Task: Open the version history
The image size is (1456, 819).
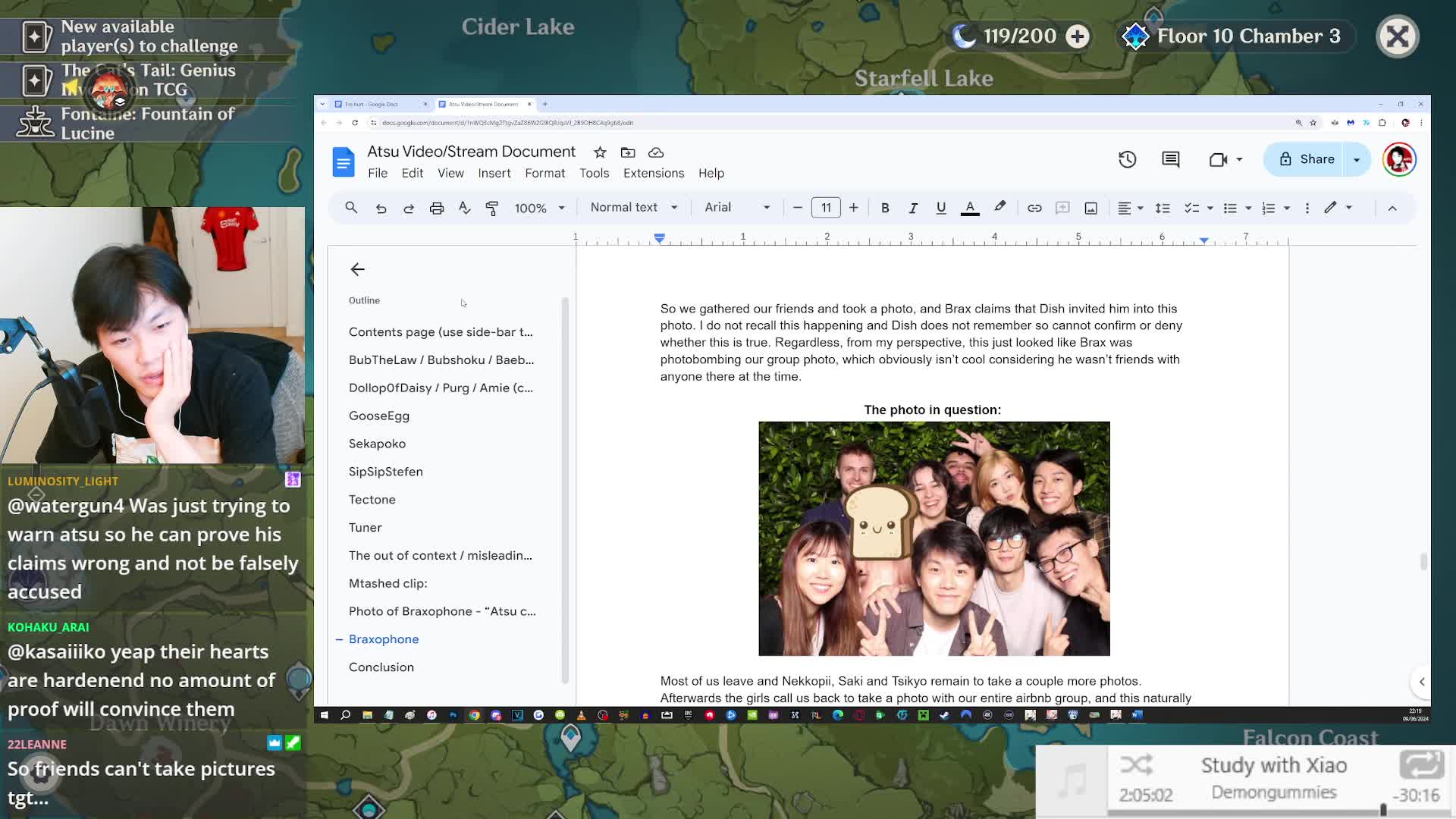Action: pos(1128,159)
